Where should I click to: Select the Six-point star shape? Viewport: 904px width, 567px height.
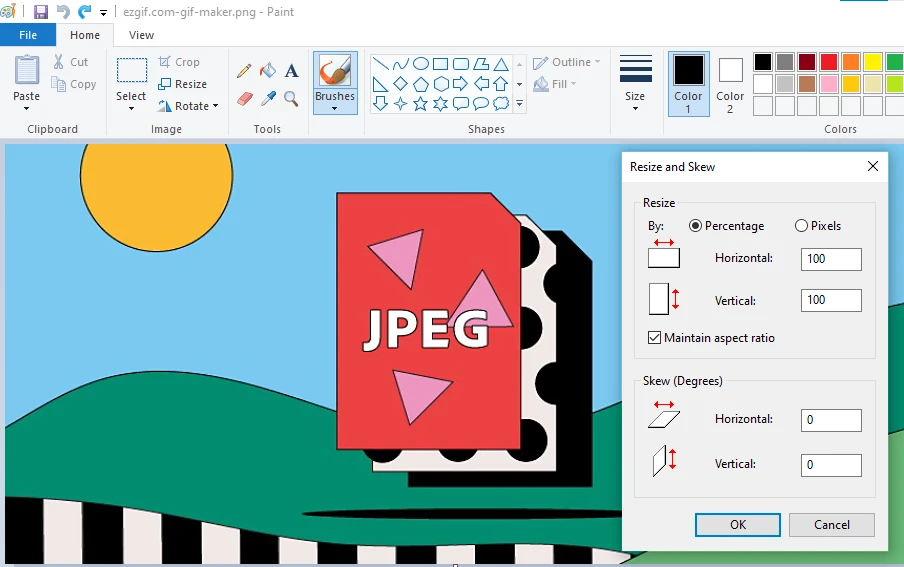coord(440,104)
